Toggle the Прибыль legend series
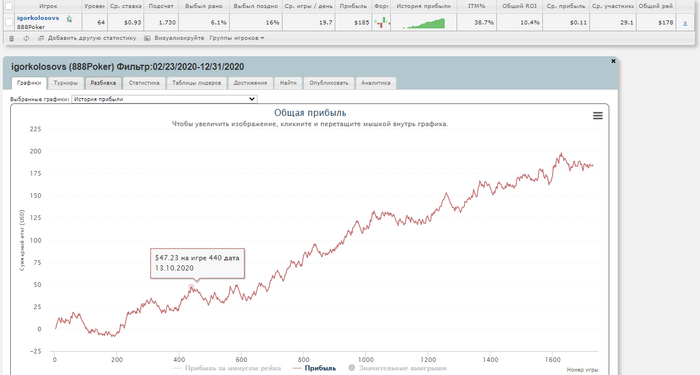The width and height of the screenshot is (700, 375). pyautogui.click(x=315, y=368)
